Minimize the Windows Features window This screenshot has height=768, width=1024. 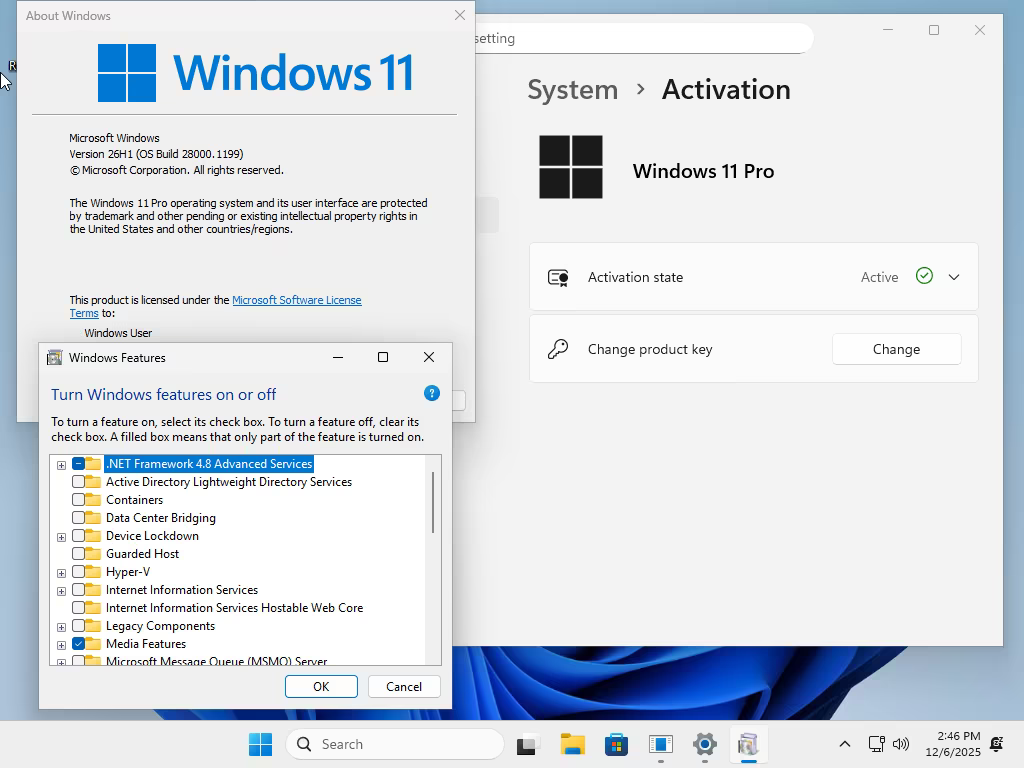[338, 357]
